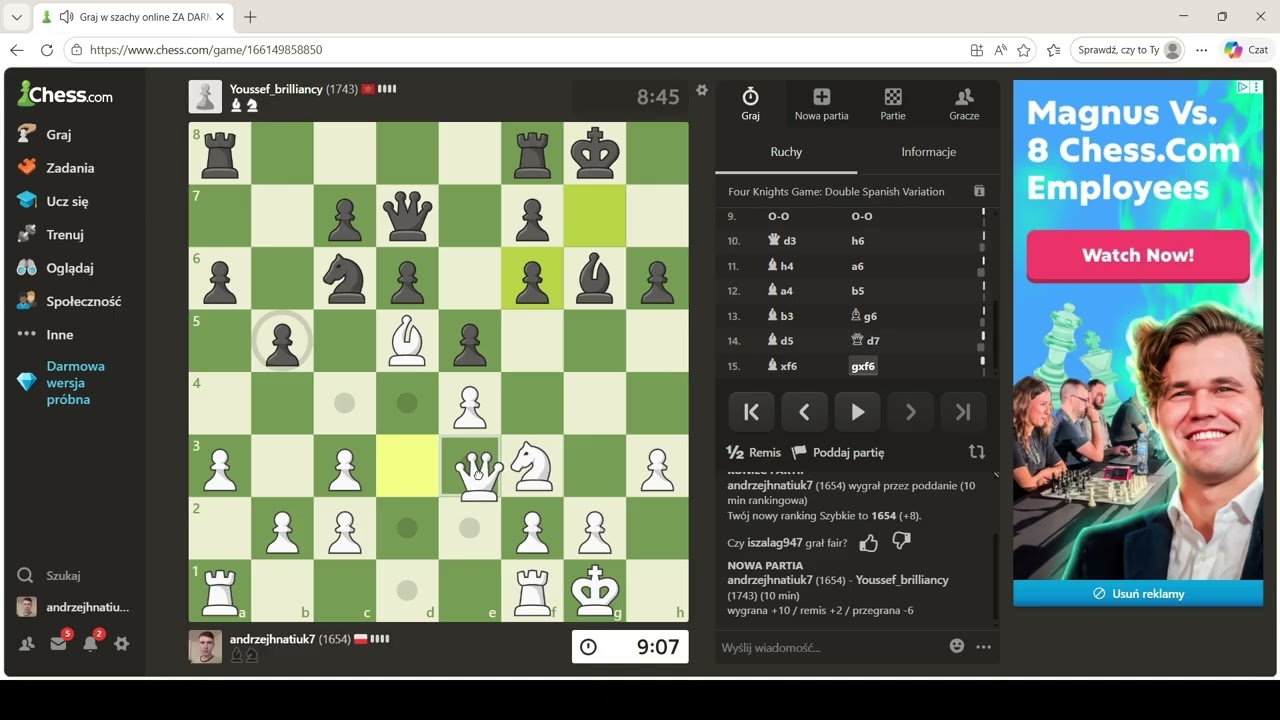Click the opening book icon
1280x720 pixels.
click(x=979, y=191)
